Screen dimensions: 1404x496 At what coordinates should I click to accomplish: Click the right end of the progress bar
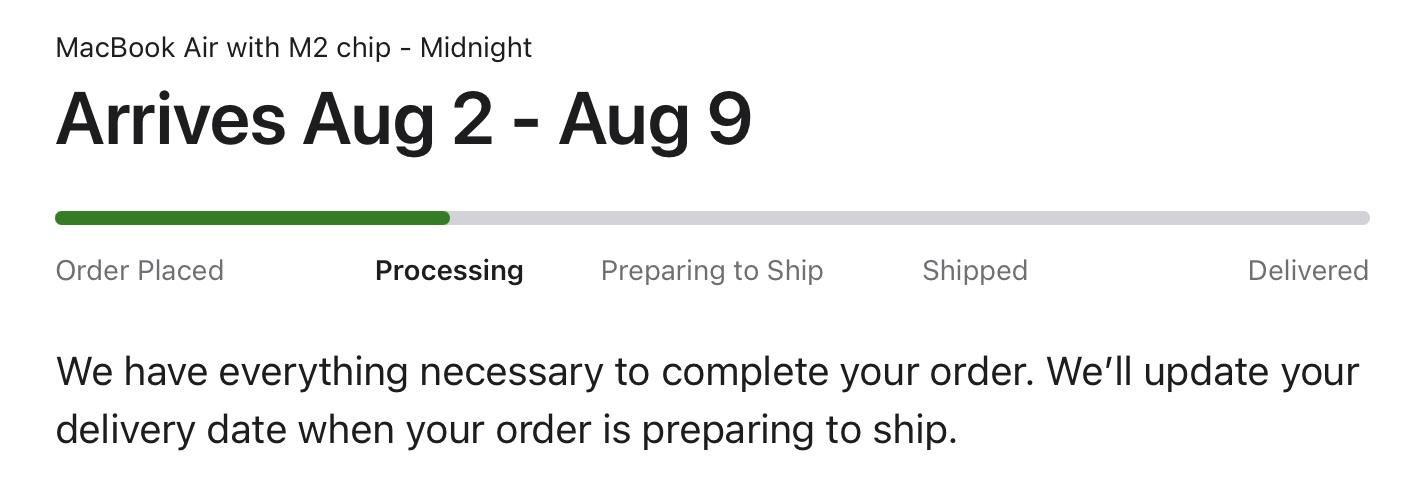coord(1364,218)
